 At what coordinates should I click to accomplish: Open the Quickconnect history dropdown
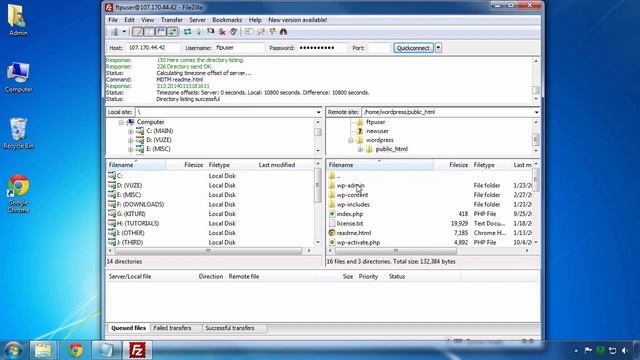point(438,48)
